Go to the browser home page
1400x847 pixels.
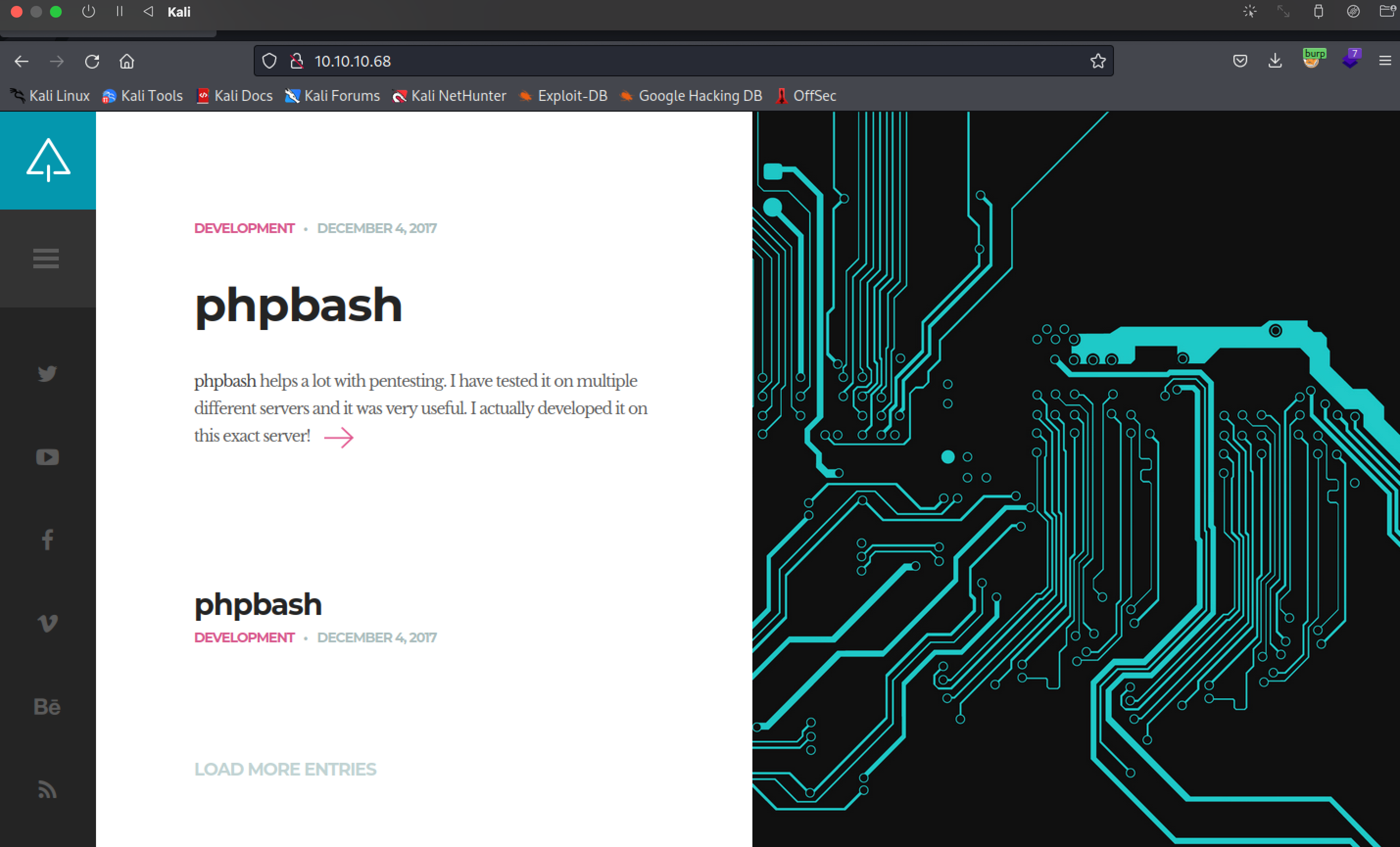pyautogui.click(x=127, y=61)
